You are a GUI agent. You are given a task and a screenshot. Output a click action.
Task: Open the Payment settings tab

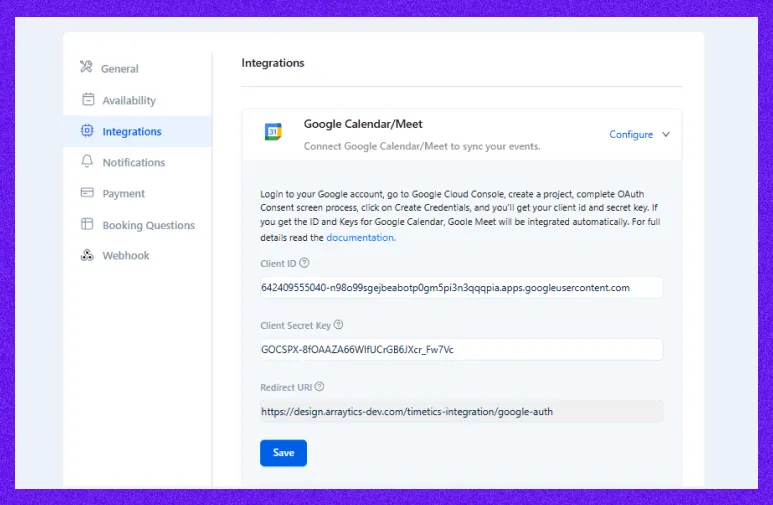pos(138,193)
